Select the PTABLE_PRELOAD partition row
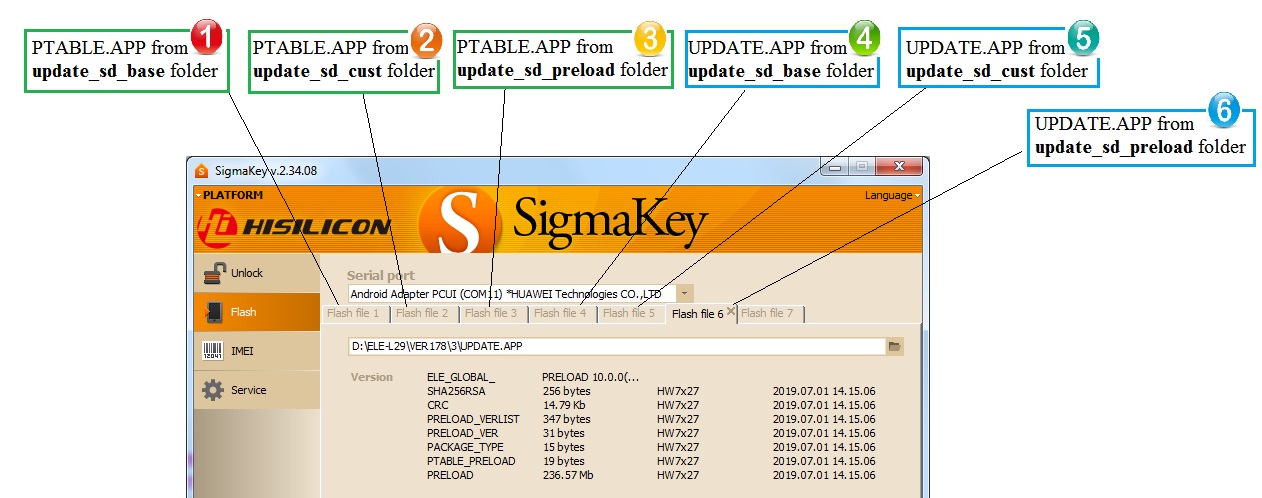Screen dimensions: 1262x498 click(x=650, y=461)
